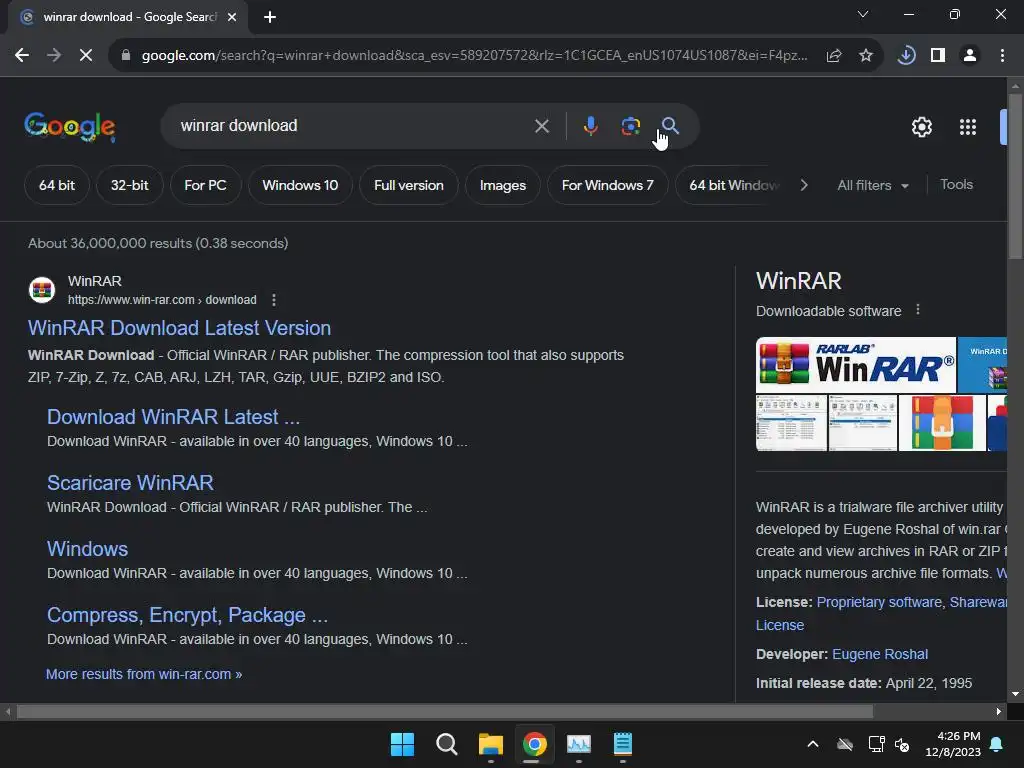Open the Google apps grid

pos(968,127)
